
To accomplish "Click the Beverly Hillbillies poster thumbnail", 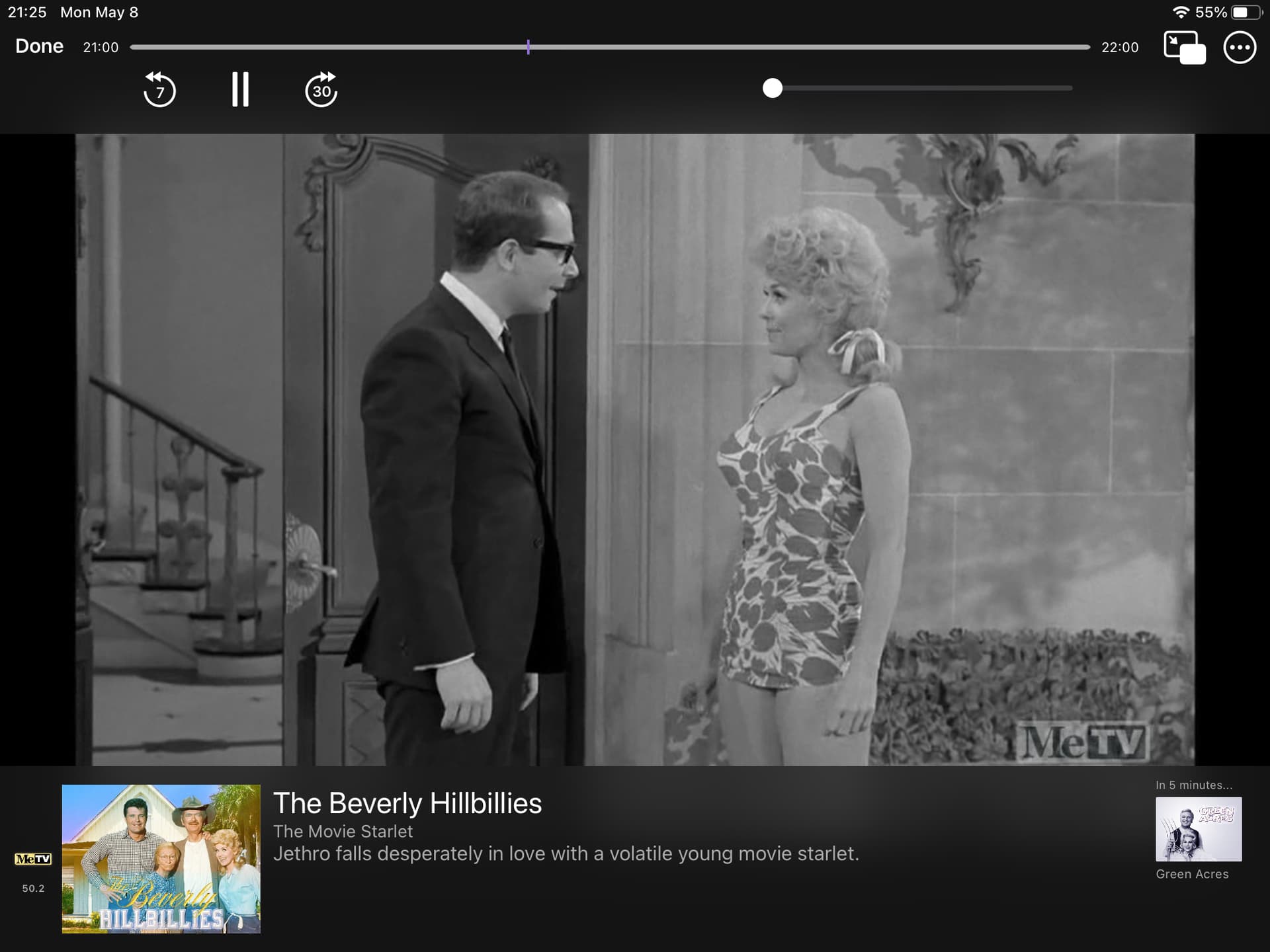I will 161,858.
